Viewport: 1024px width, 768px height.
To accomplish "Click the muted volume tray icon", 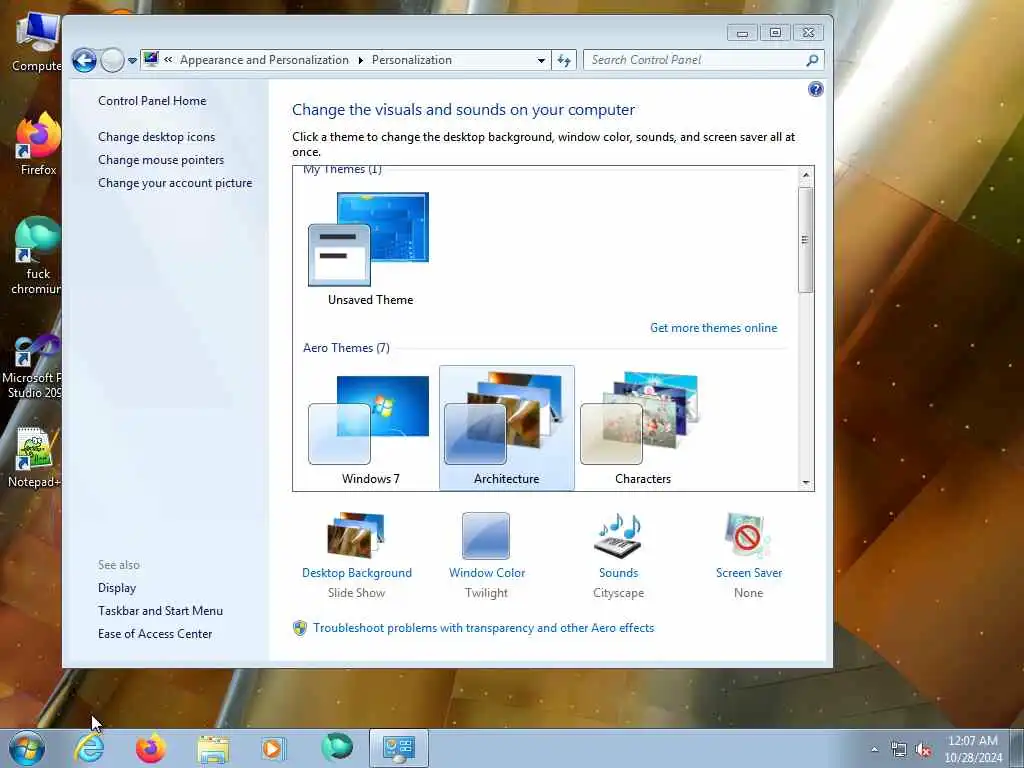I will point(923,750).
